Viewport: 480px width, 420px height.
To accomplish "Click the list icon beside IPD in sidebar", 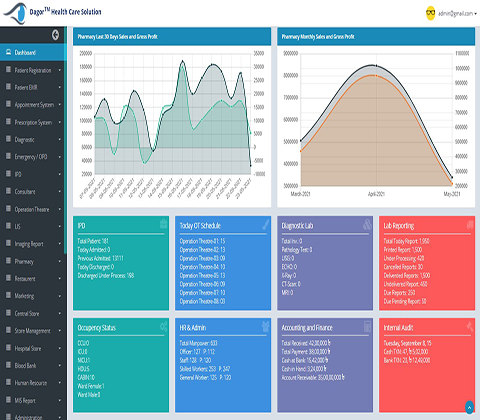I will coord(9,174).
